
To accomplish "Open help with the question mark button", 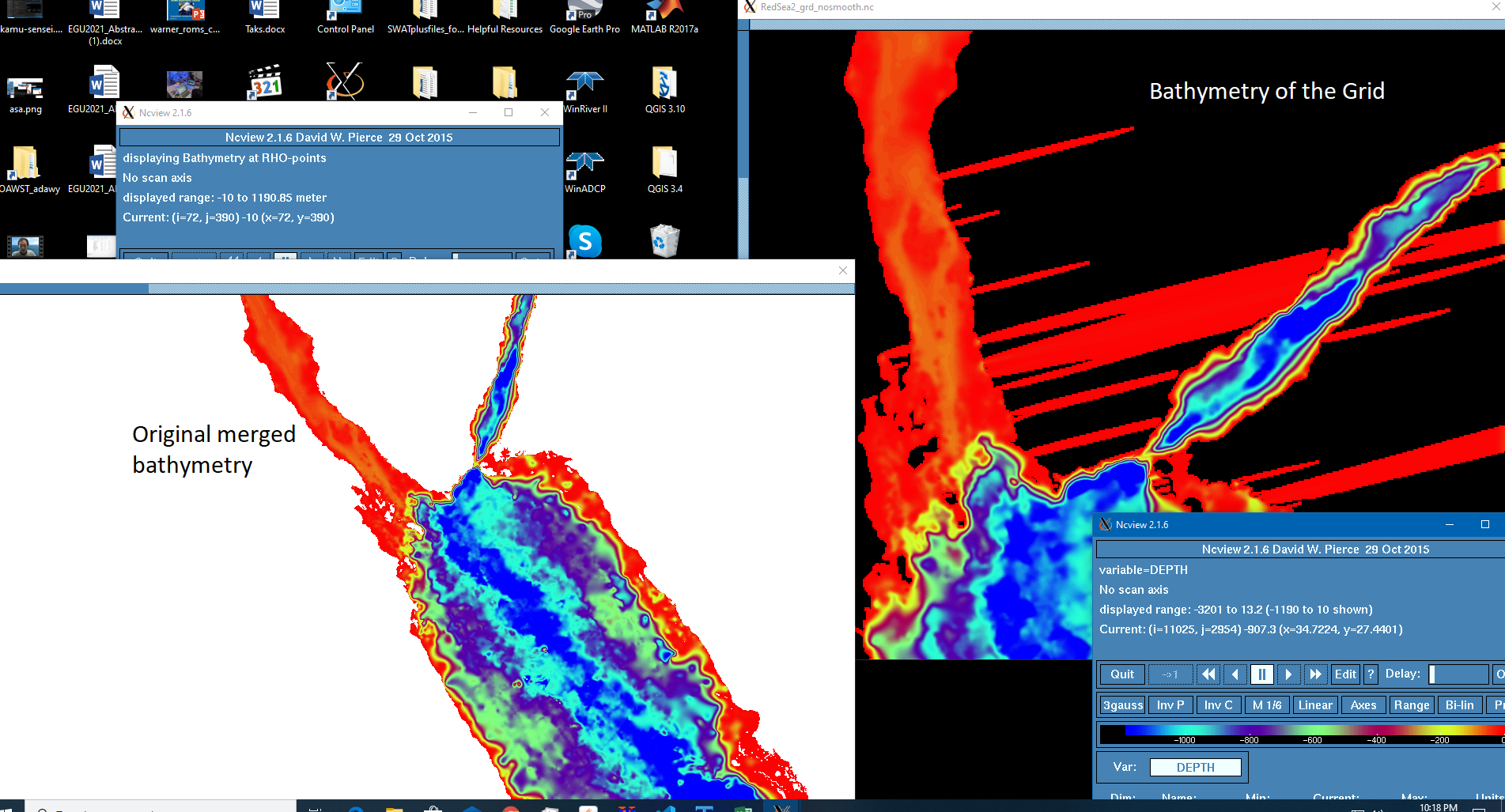I will coord(1371,674).
